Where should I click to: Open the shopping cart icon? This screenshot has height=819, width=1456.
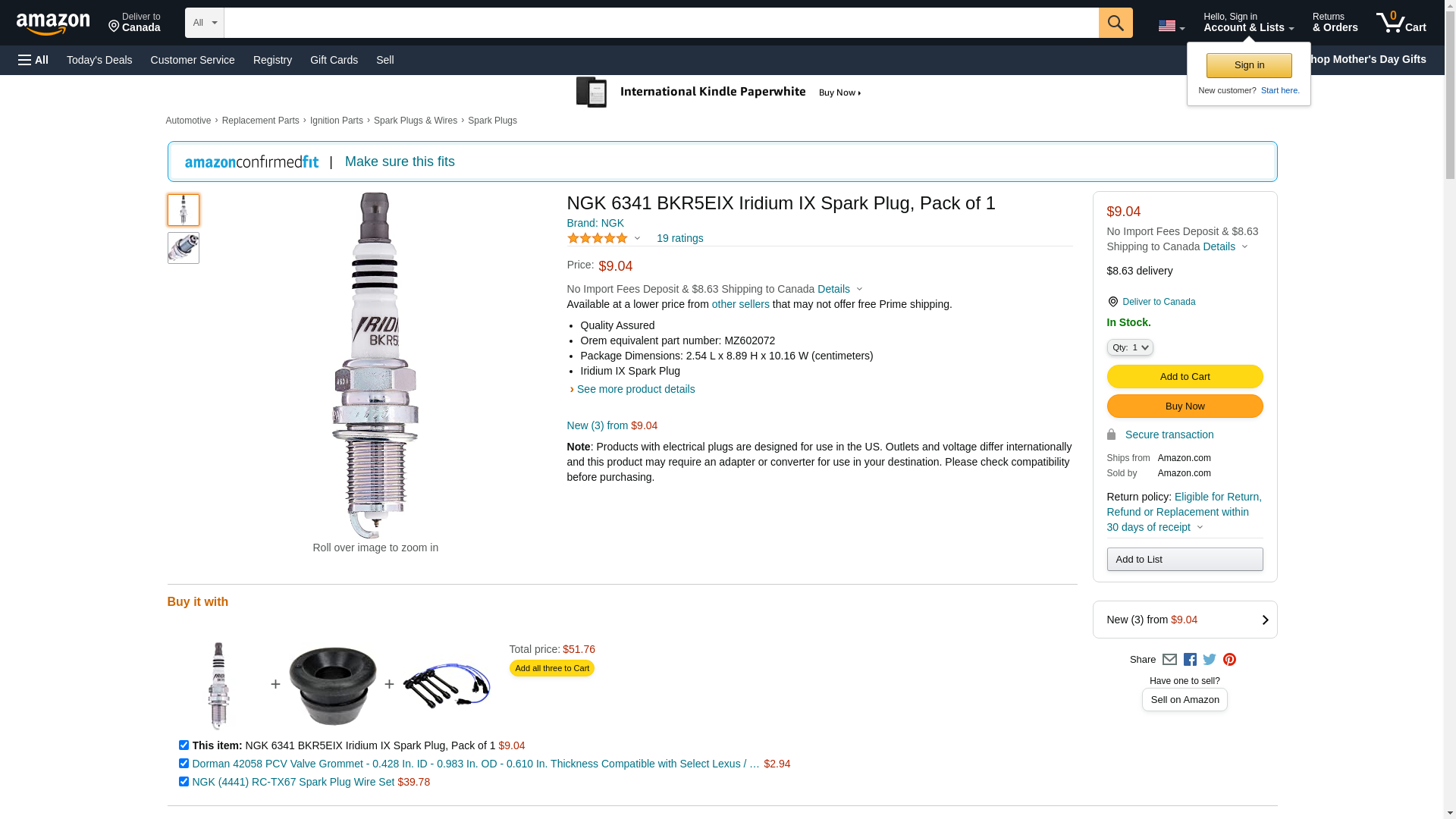(x=1401, y=23)
